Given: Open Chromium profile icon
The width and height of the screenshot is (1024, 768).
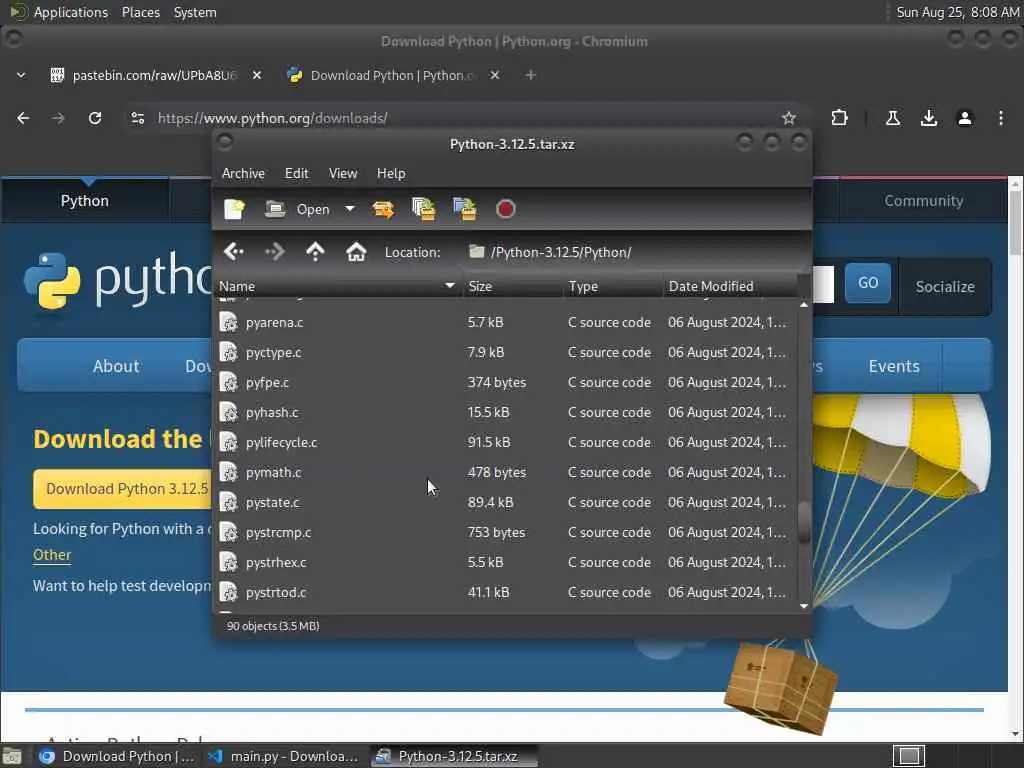Looking at the screenshot, I should (x=965, y=118).
